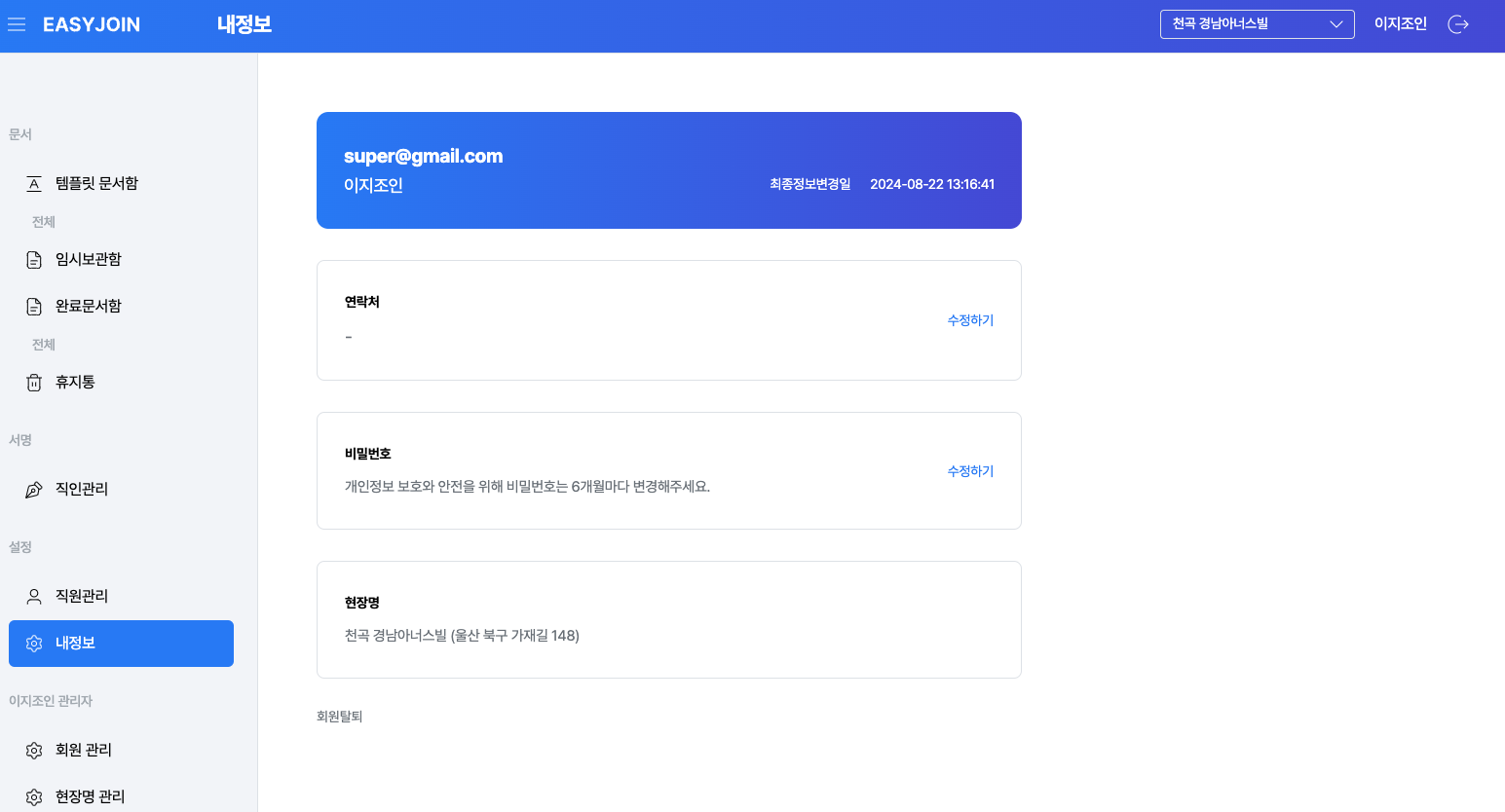Screen dimensions: 1505x812
Task: Select 내정보 in the sidebar
Action: 121,644
